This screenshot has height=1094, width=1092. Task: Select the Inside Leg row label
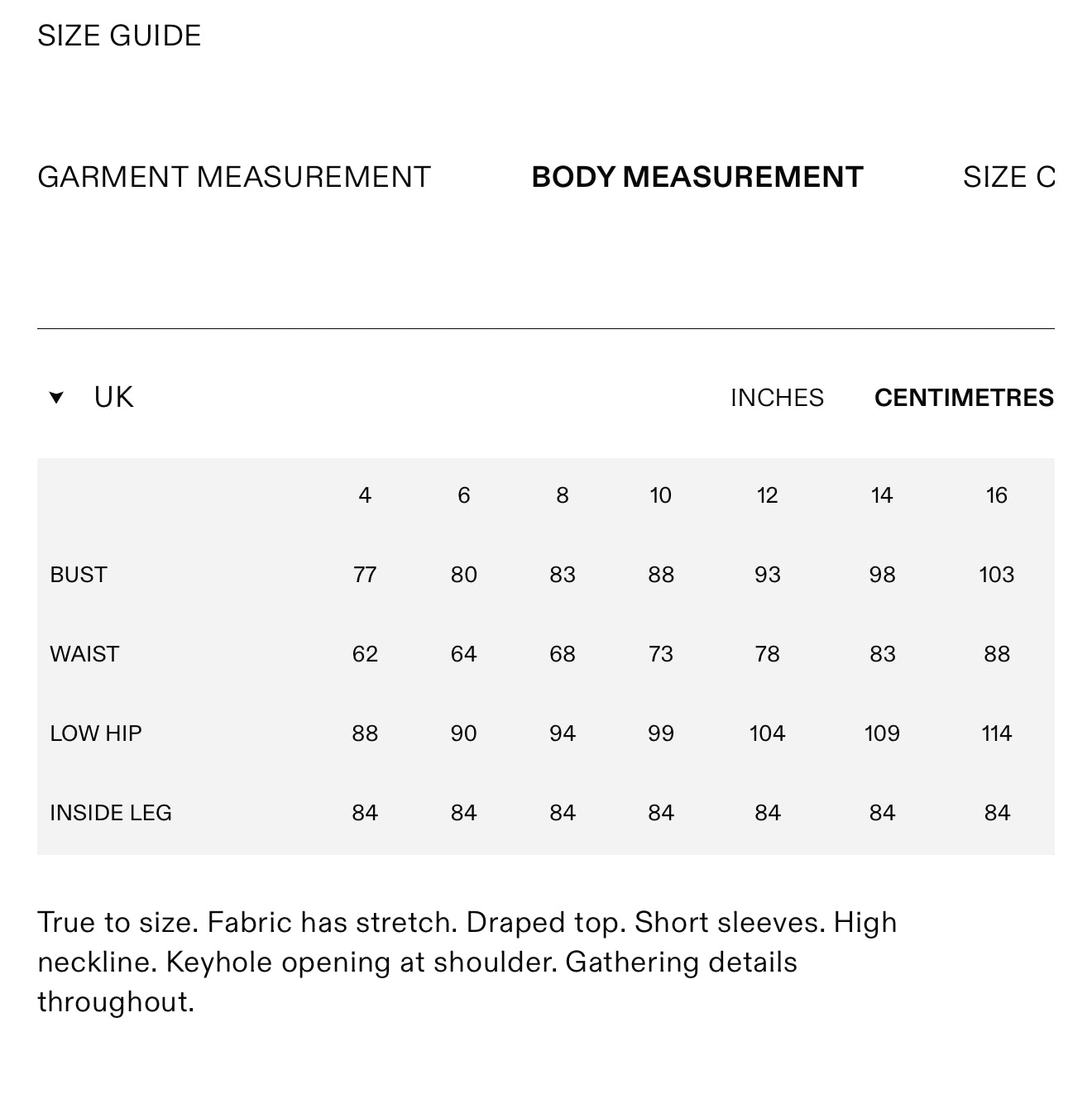(111, 813)
